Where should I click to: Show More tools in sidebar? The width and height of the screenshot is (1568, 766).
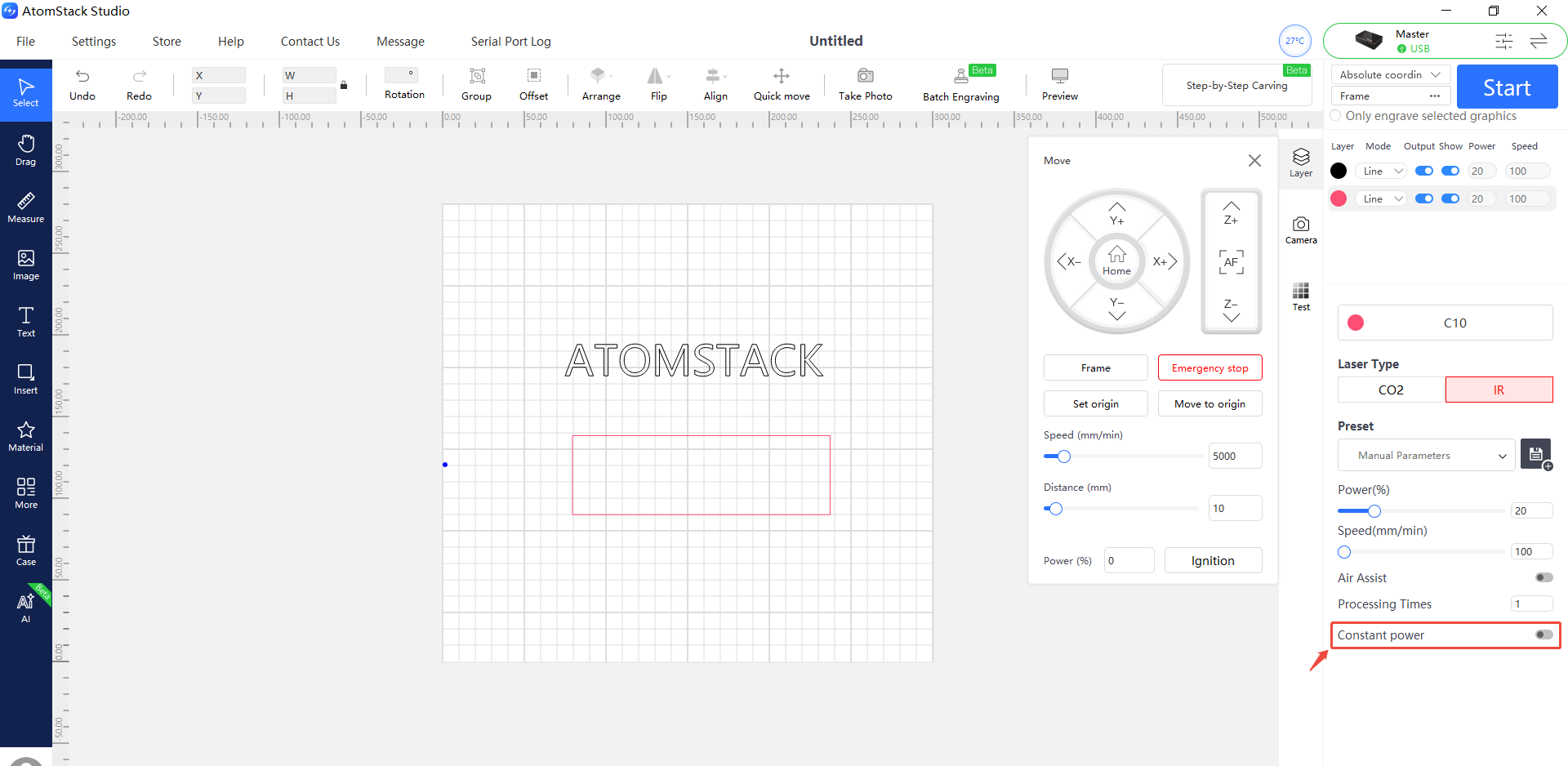[x=26, y=492]
